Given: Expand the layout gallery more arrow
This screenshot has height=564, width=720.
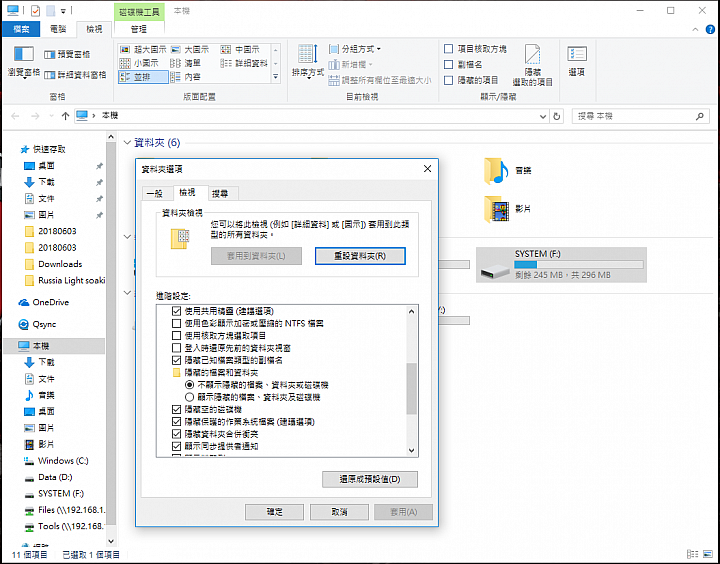Looking at the screenshot, I should pos(276,77).
